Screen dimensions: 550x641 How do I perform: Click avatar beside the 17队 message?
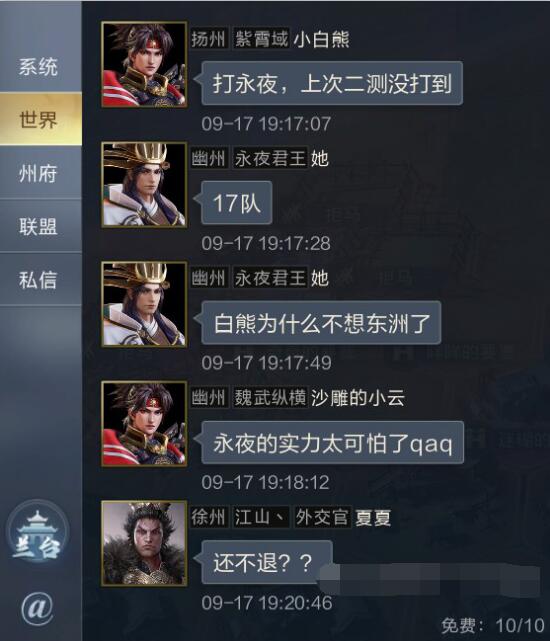pos(144,184)
